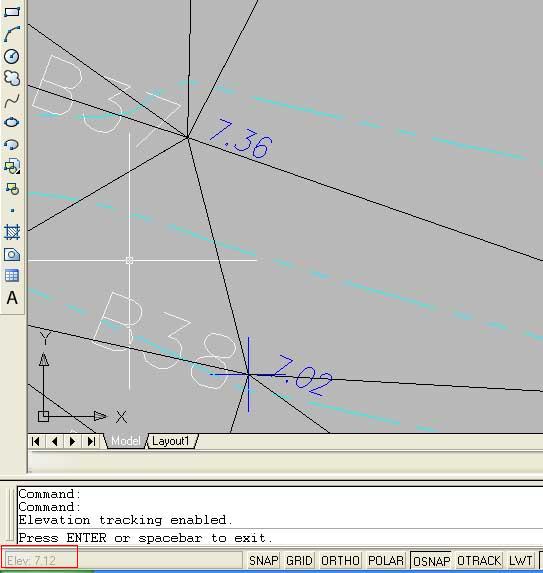Screen dimensions: 543x573
Task: Select the Point tool
Action: 12,210
